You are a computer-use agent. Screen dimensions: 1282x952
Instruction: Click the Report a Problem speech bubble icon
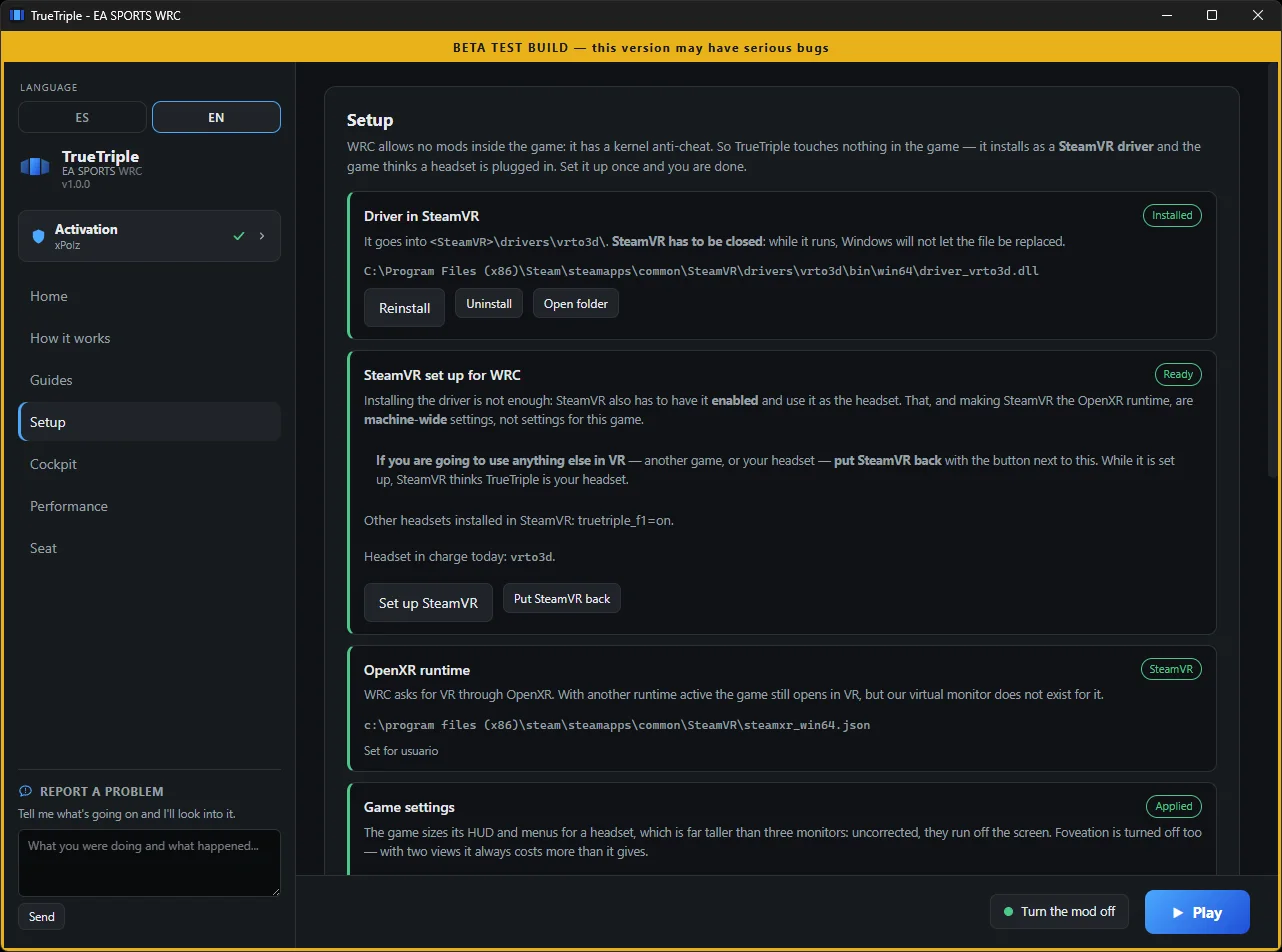click(26, 791)
